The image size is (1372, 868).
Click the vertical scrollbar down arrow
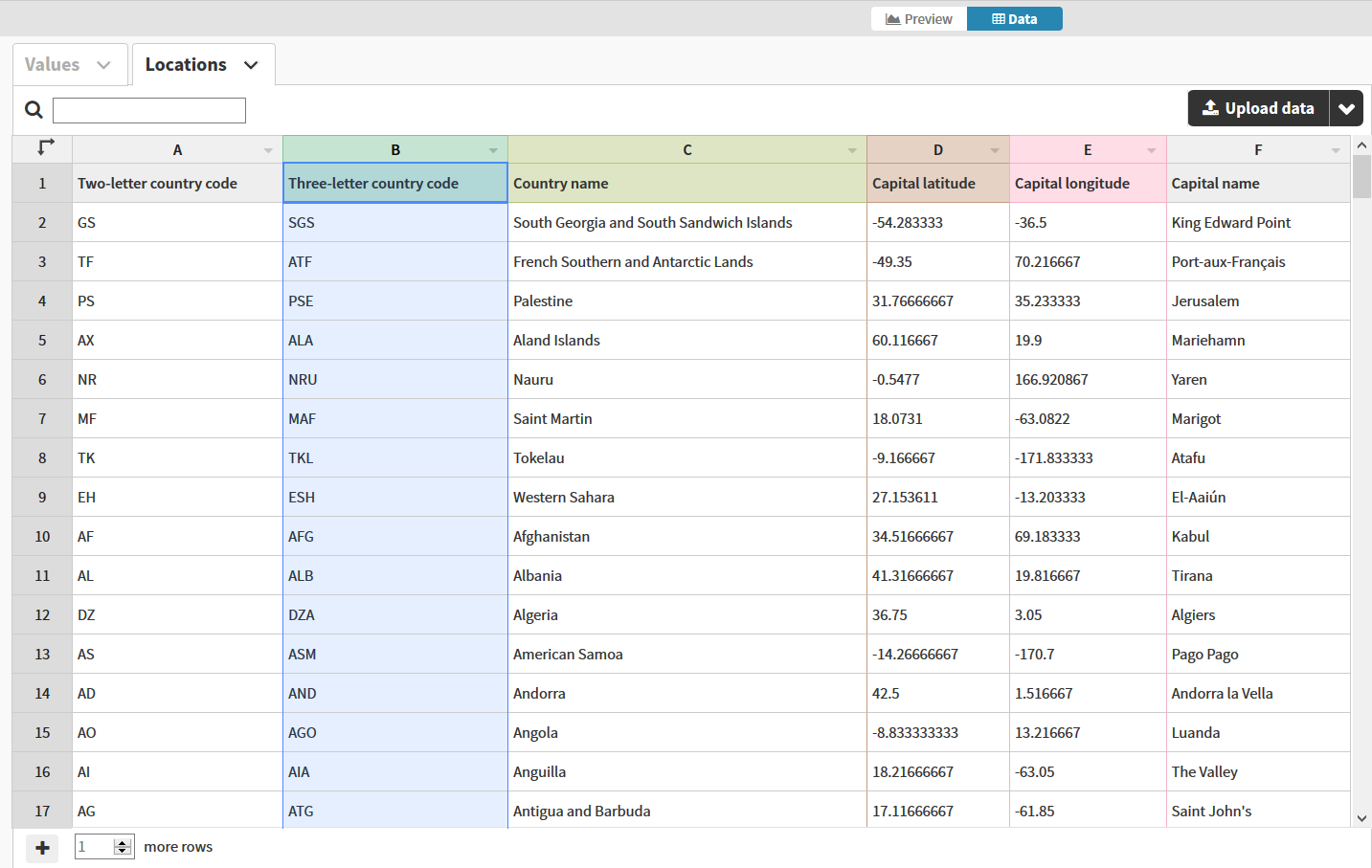[x=1361, y=819]
